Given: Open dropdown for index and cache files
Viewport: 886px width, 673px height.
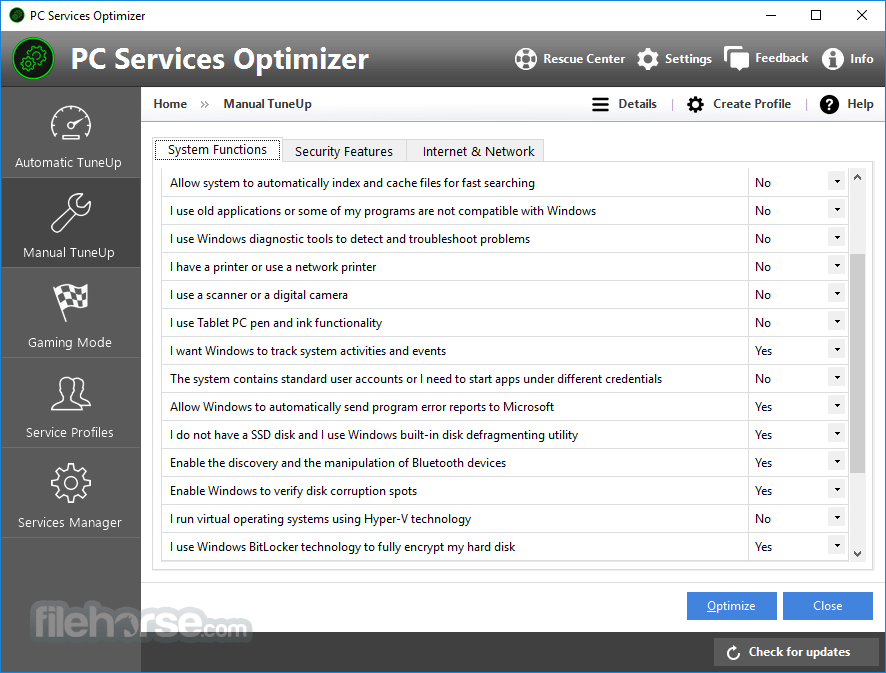Looking at the screenshot, I should coord(837,181).
